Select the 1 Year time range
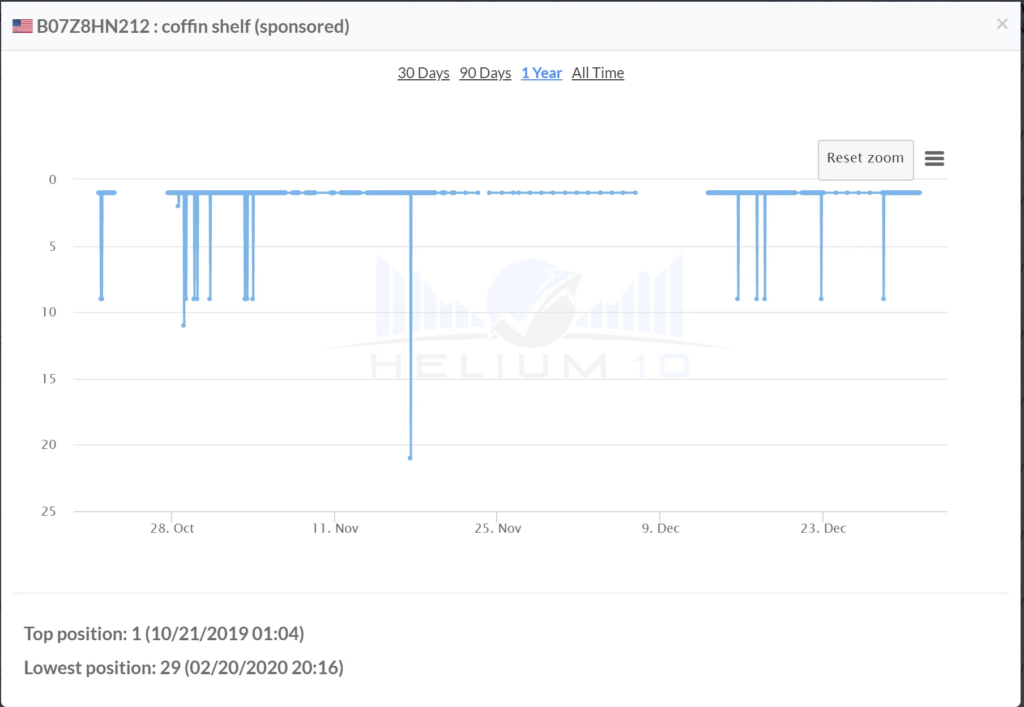 [541, 72]
